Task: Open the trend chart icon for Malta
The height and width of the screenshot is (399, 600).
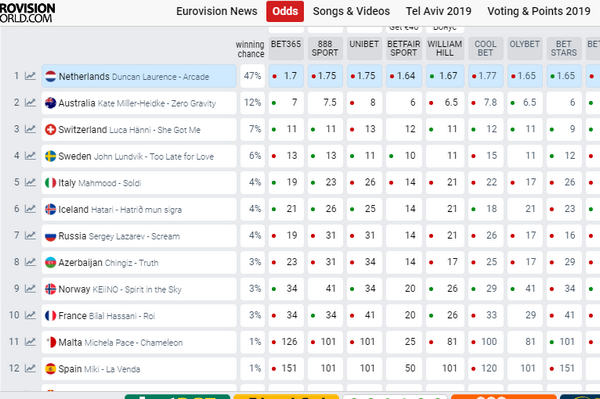Action: 30,342
